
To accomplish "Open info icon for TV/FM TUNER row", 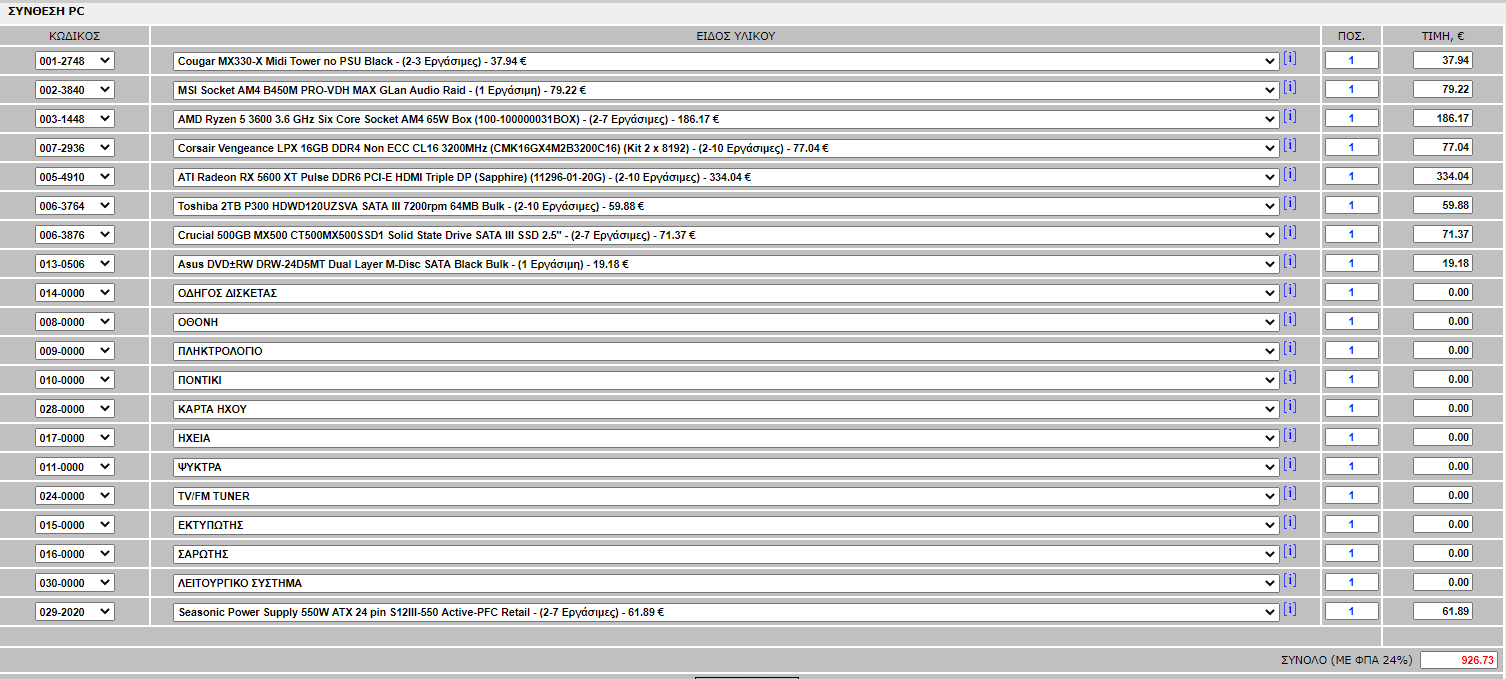I will click(x=1290, y=493).
